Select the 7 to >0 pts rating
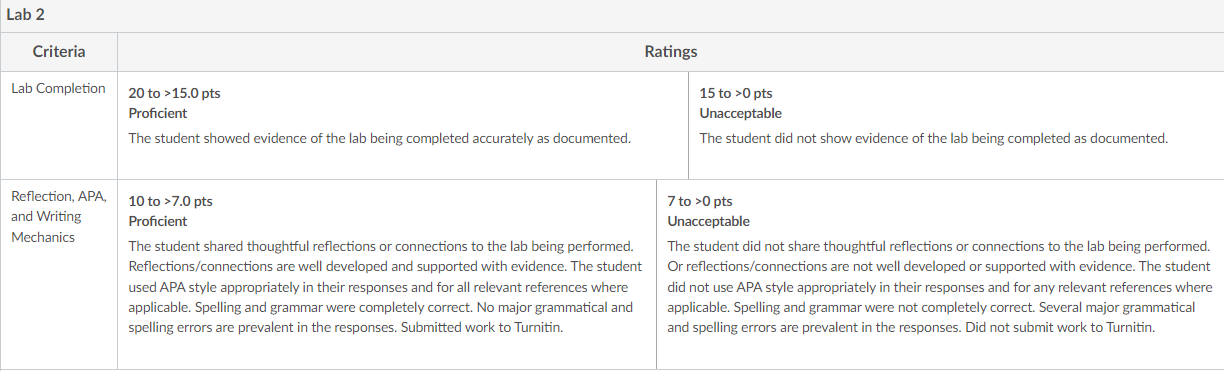Screen dimensions: 1224x371 700,201
